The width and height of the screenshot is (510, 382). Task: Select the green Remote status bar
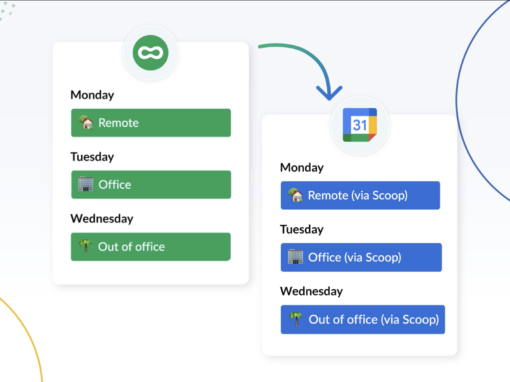pos(151,123)
